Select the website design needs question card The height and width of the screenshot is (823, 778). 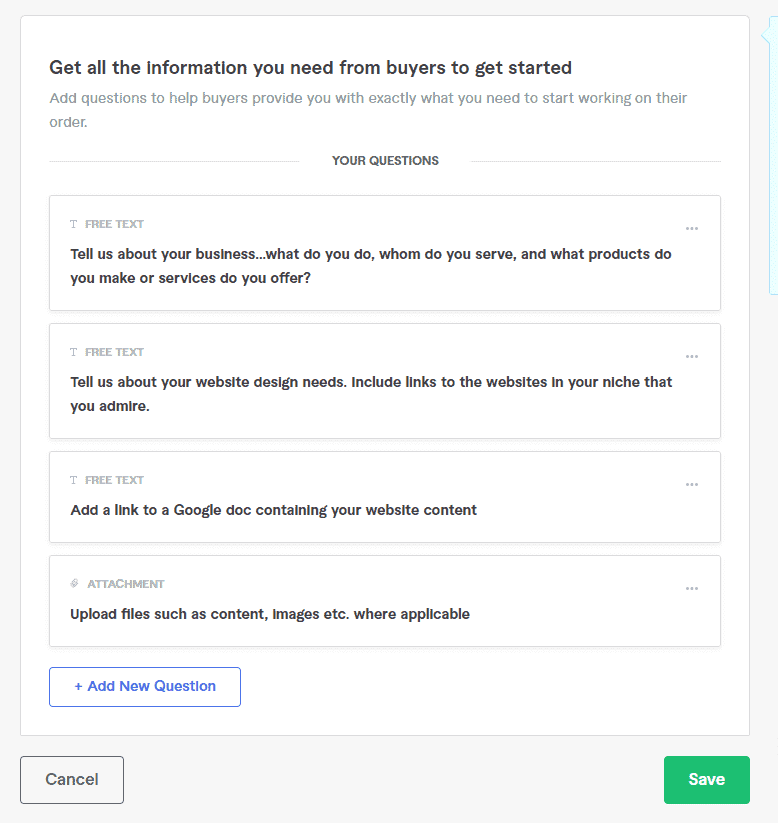point(385,381)
